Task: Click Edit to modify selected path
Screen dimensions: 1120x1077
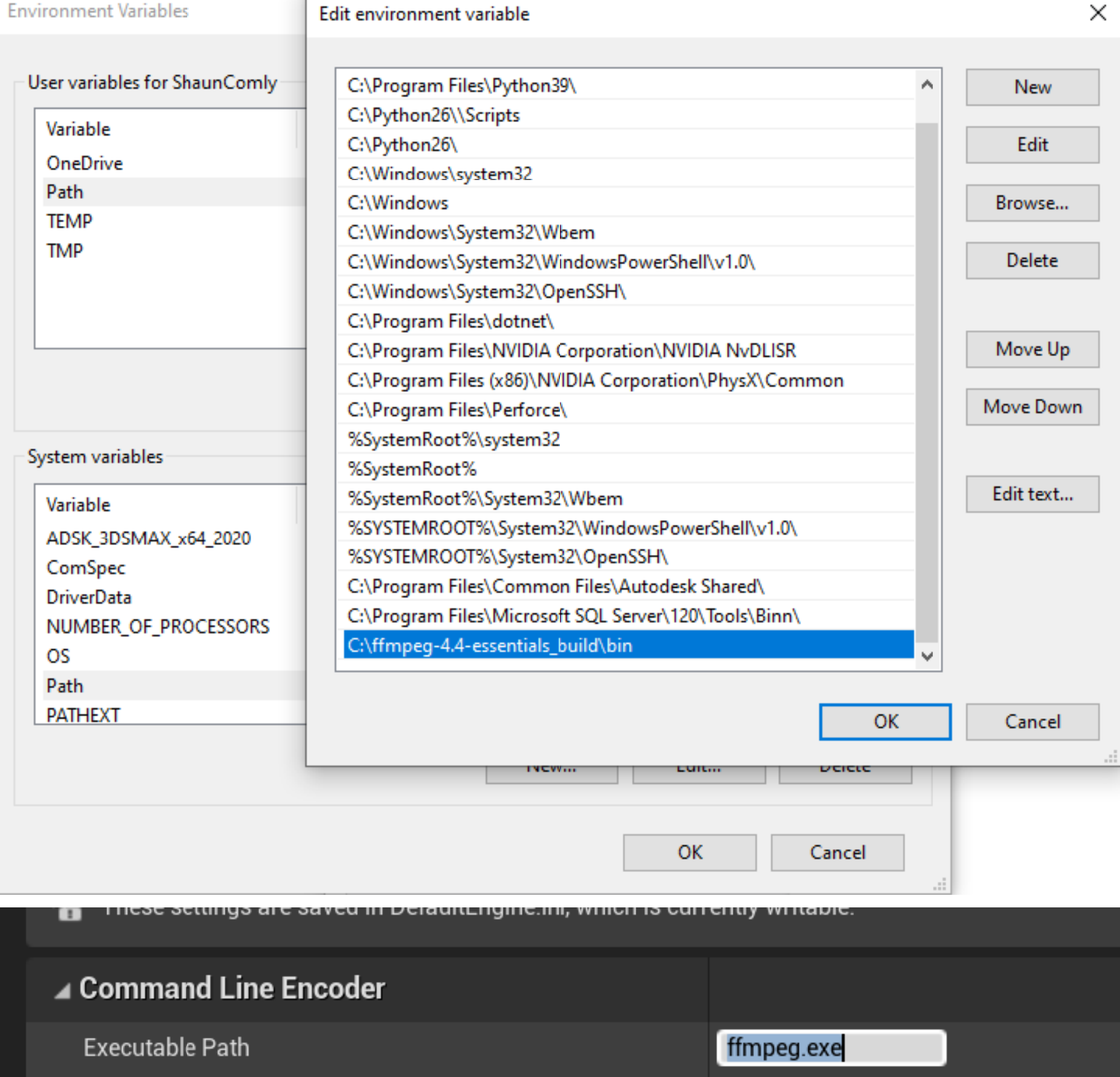Action: [1031, 145]
